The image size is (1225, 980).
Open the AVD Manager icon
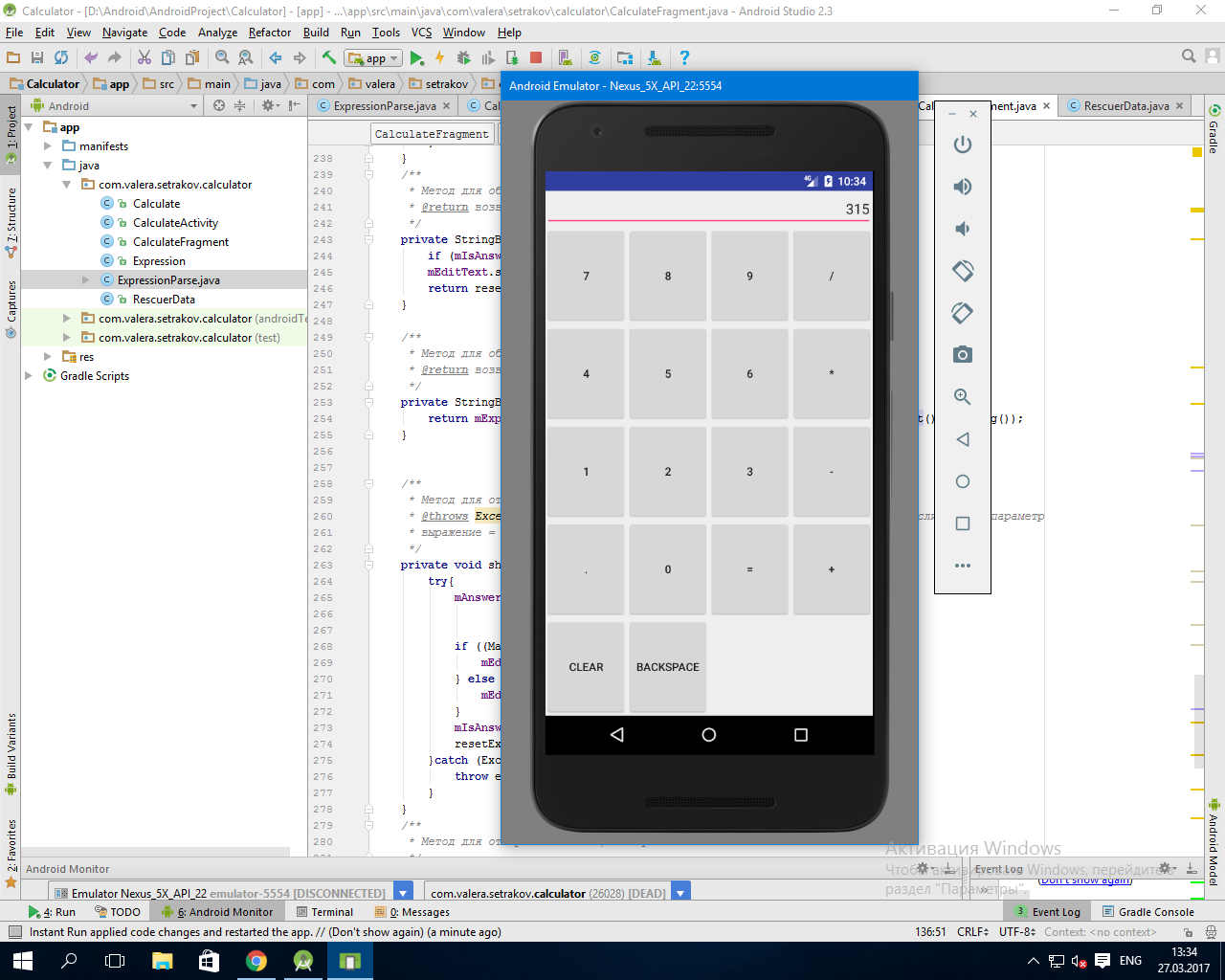(x=565, y=58)
